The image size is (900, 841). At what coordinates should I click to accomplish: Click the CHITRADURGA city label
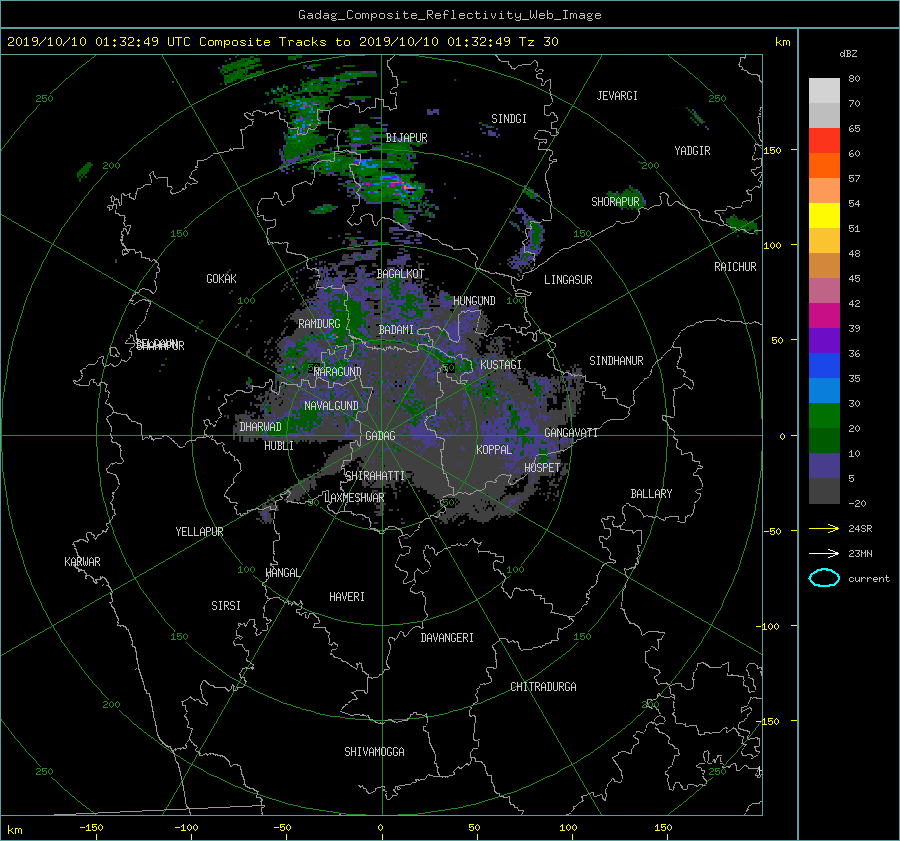click(x=543, y=687)
